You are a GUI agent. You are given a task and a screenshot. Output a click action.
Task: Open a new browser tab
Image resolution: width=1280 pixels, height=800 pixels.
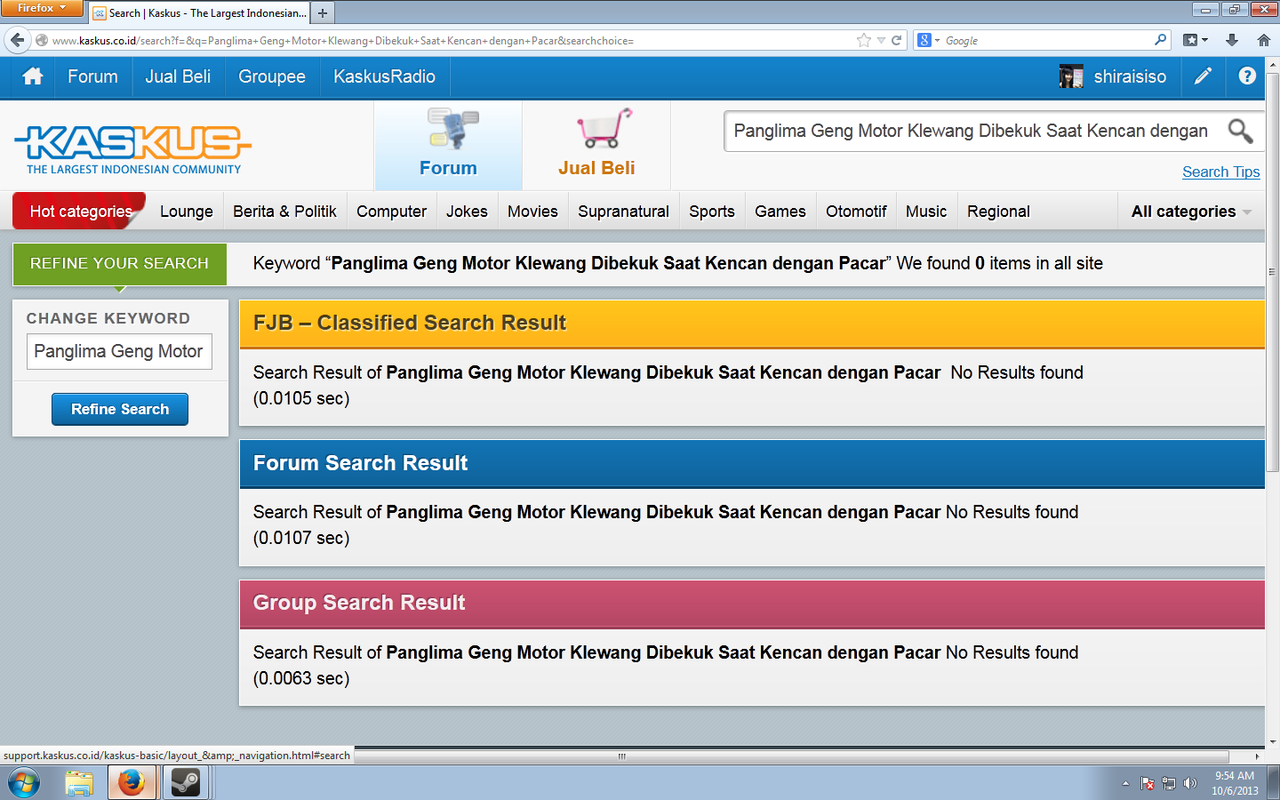pyautogui.click(x=323, y=13)
